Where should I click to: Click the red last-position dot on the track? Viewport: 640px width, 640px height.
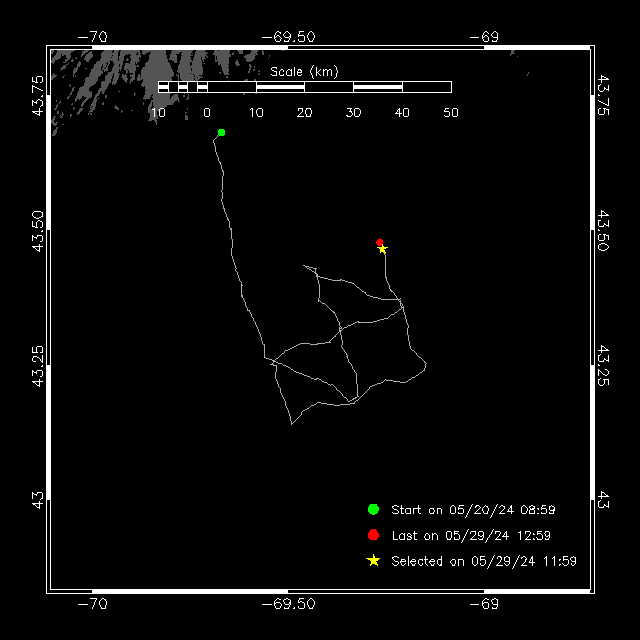(379, 242)
